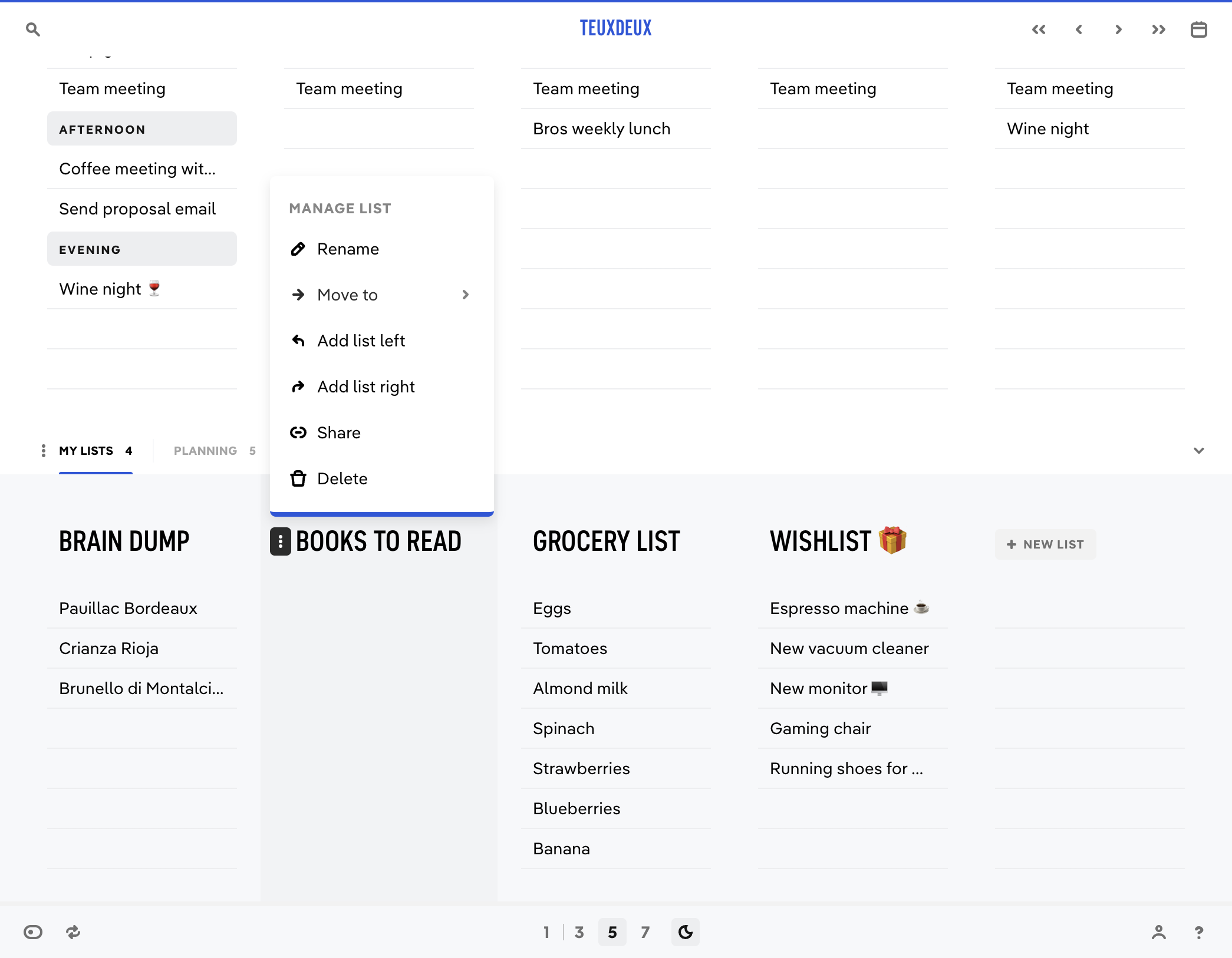
Task: Set view to 1 column
Action: tap(546, 932)
